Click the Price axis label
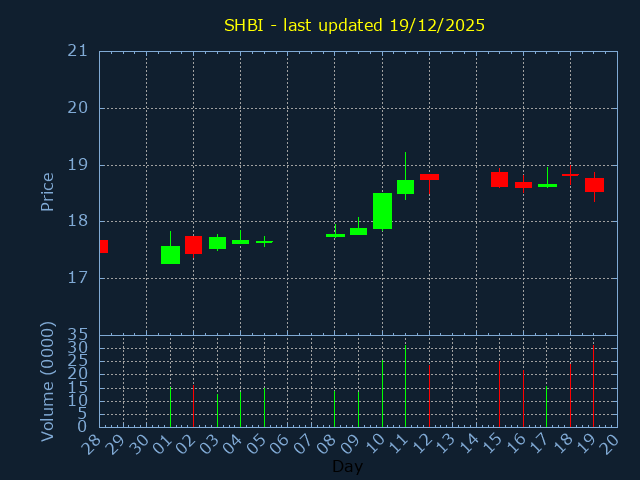640x480 pixels. pos(47,191)
